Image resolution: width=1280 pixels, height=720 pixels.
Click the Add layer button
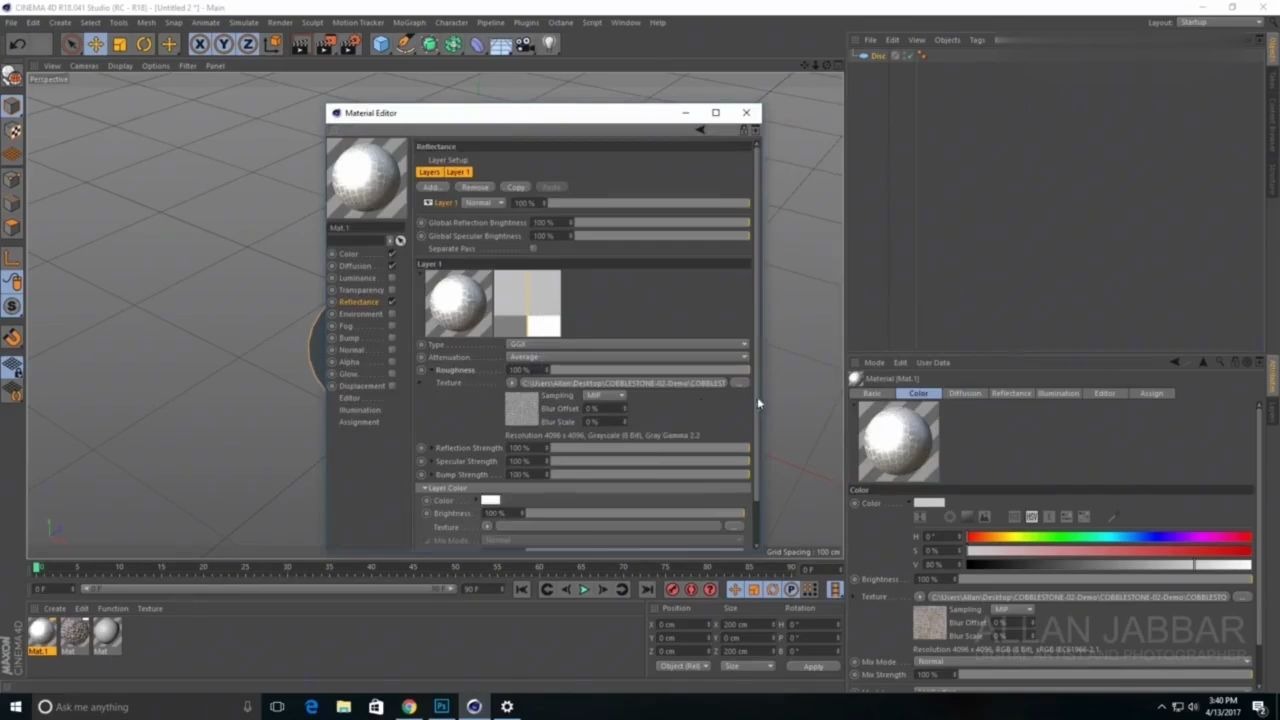click(431, 187)
